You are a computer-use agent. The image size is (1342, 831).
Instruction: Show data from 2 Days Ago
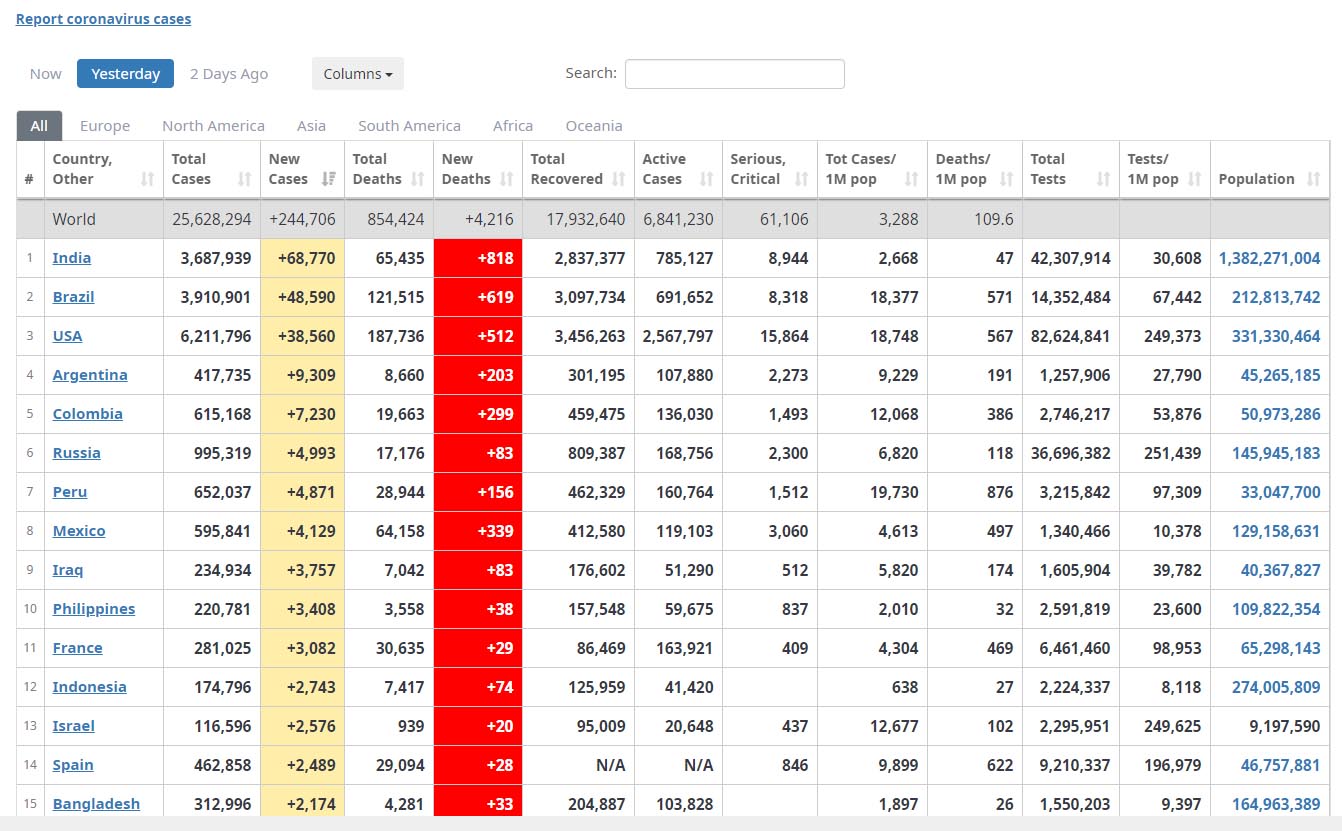229,74
